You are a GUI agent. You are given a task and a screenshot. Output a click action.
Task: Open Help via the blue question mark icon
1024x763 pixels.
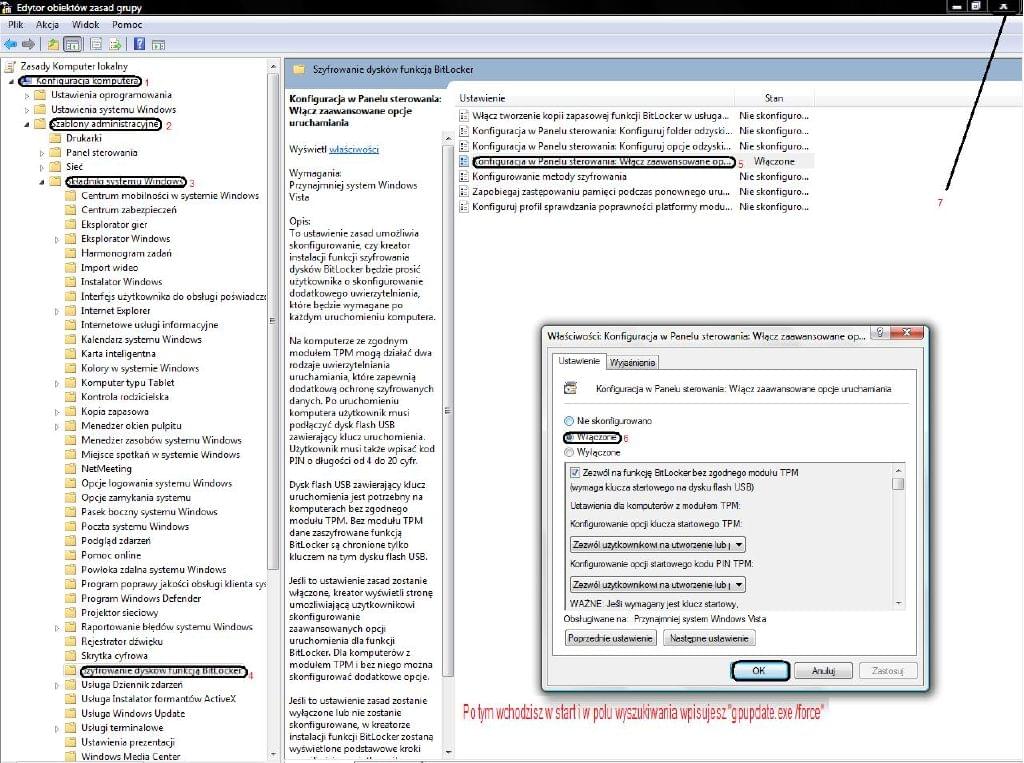(x=140, y=44)
